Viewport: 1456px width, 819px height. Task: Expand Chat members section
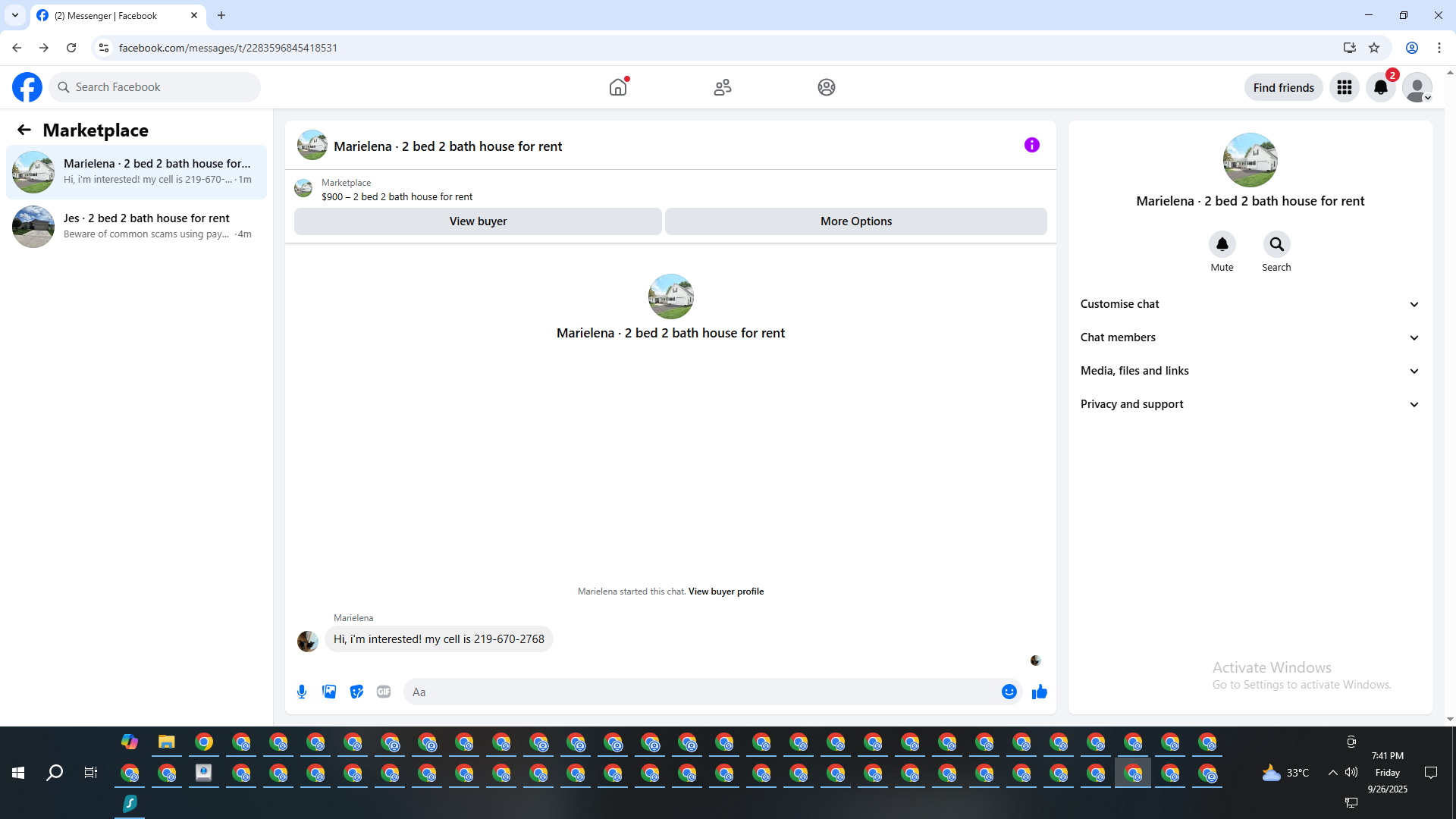coord(1249,337)
